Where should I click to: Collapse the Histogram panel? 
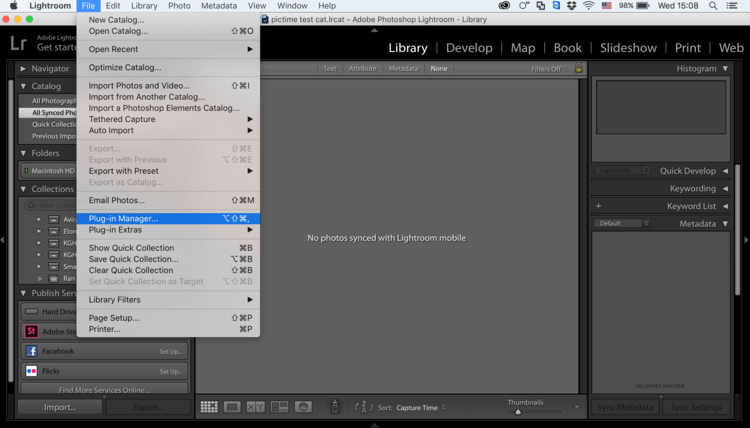pyautogui.click(x=726, y=68)
